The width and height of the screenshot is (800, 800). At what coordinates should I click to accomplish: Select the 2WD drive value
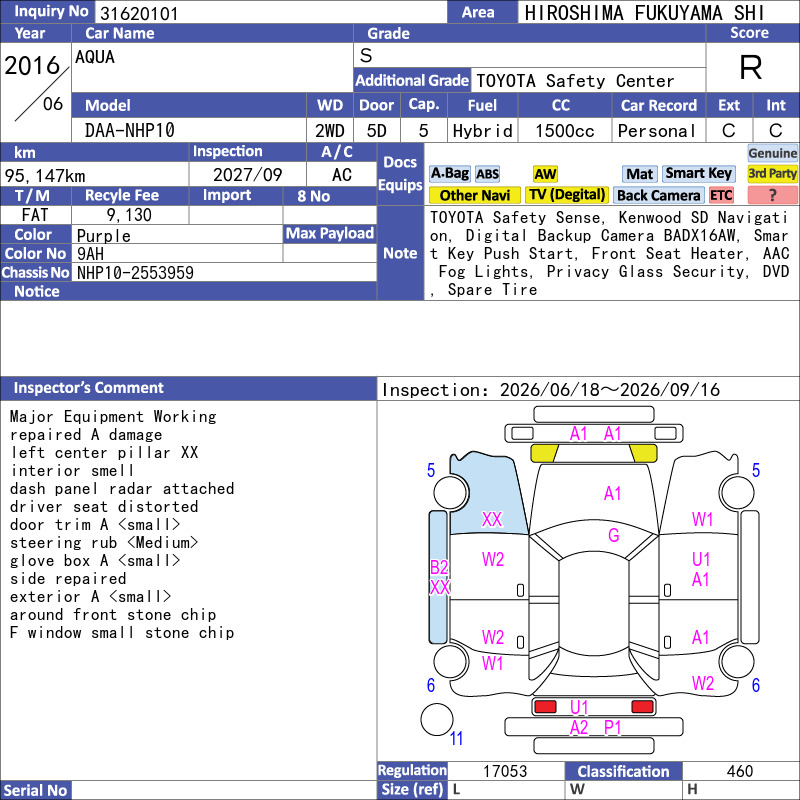[330, 131]
